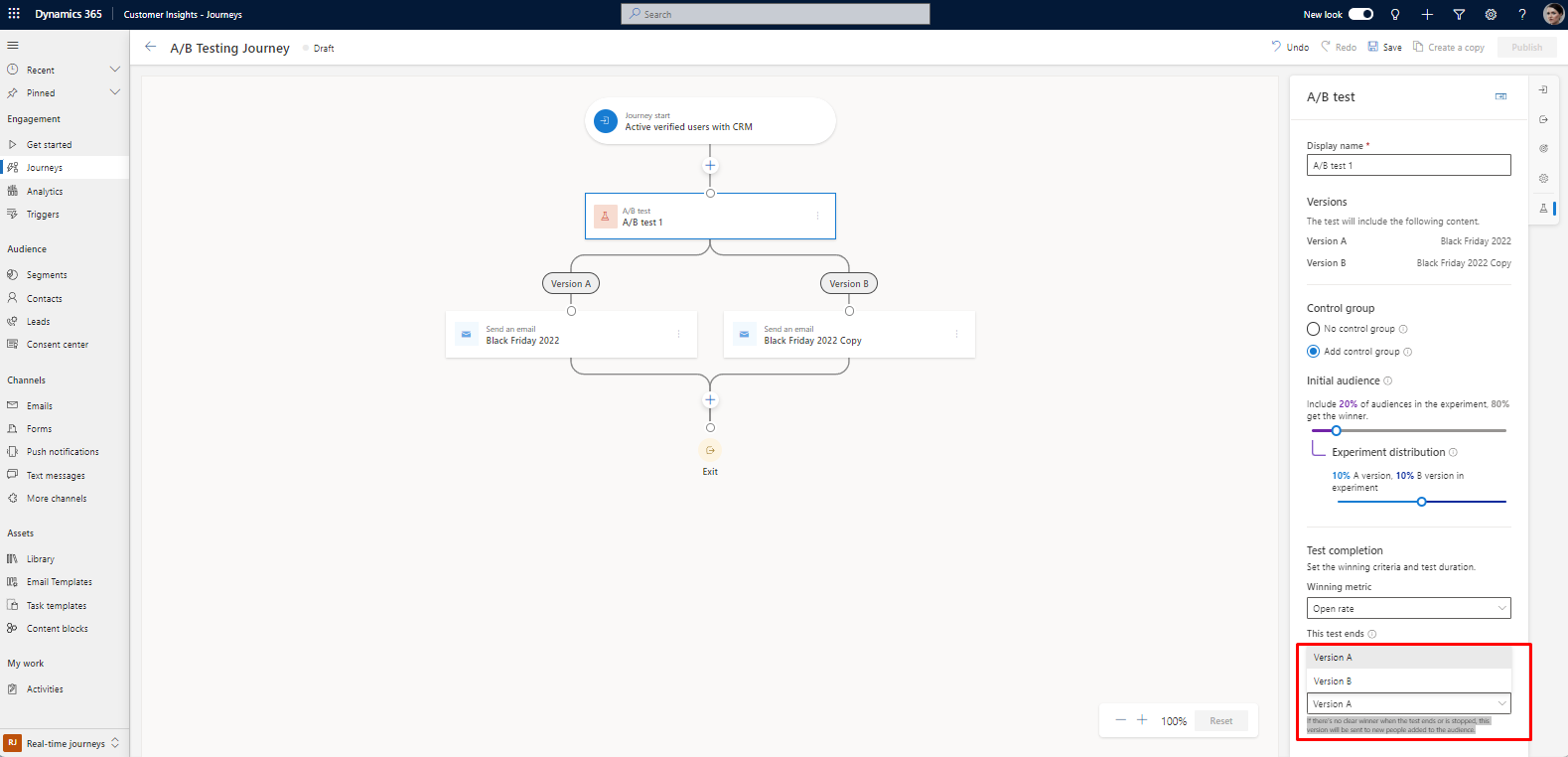The height and width of the screenshot is (757, 1568).
Task: Click the Display name input field
Action: click(1409, 165)
